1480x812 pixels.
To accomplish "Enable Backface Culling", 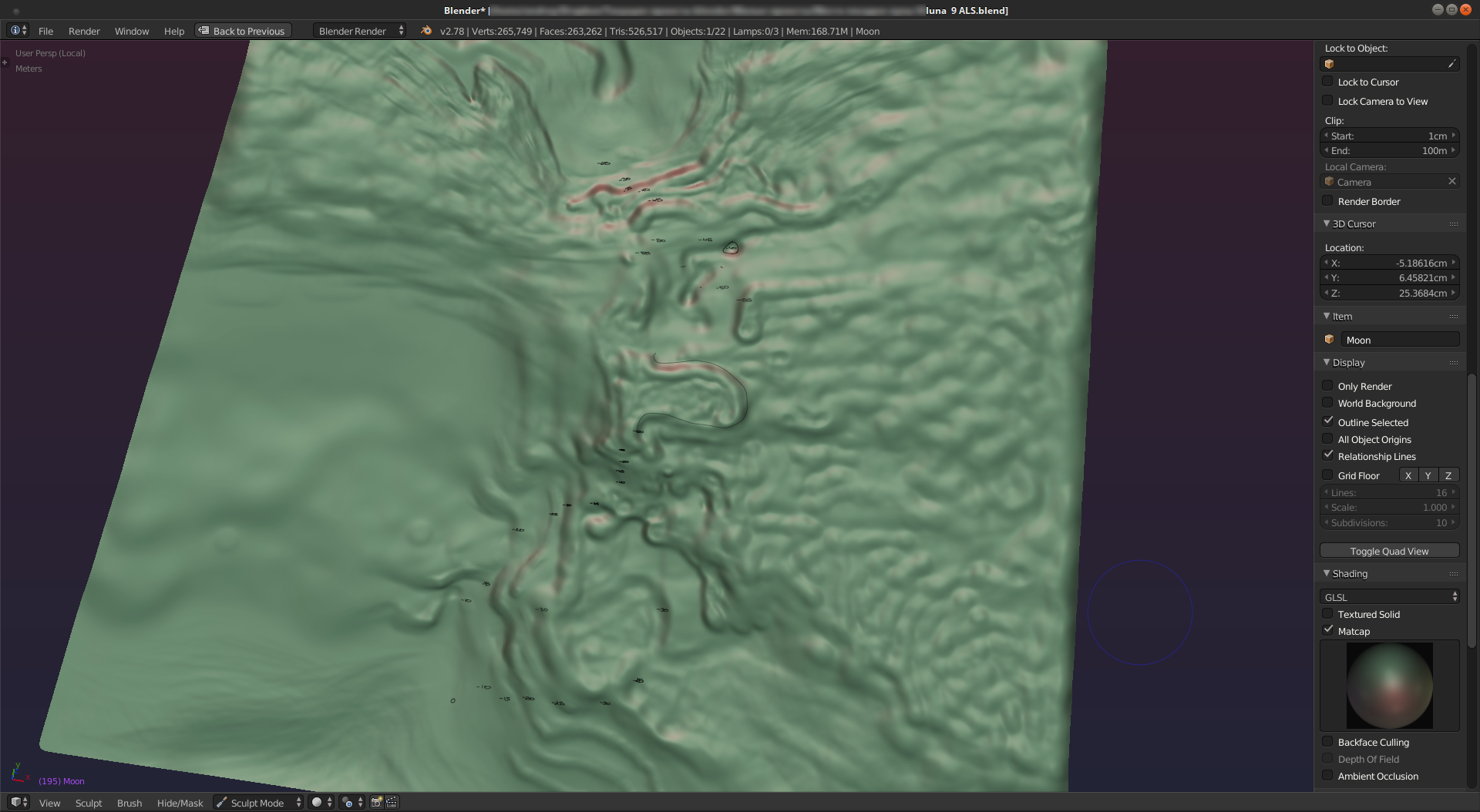I will click(x=1327, y=742).
